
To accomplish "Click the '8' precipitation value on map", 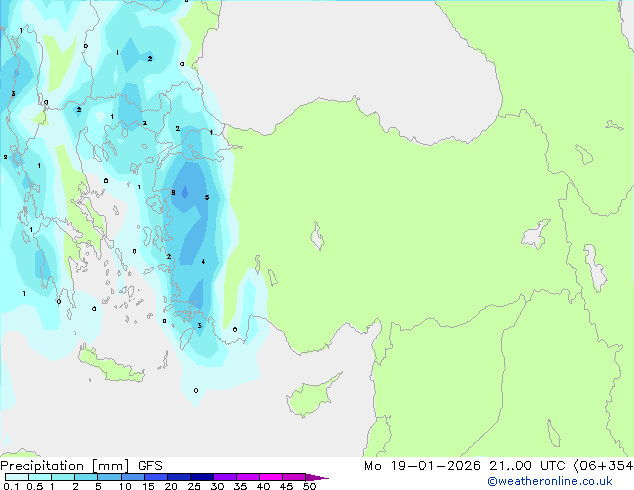I will pyautogui.click(x=173, y=192).
